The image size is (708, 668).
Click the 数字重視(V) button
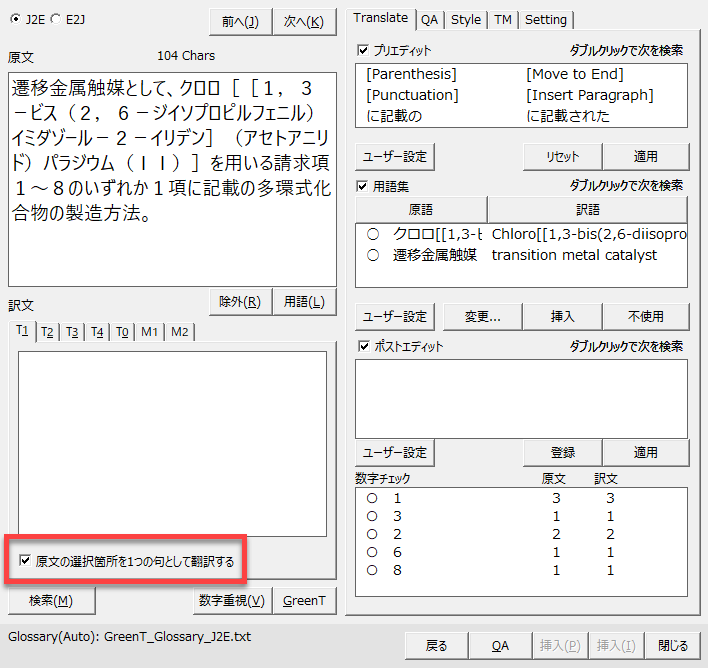click(231, 600)
